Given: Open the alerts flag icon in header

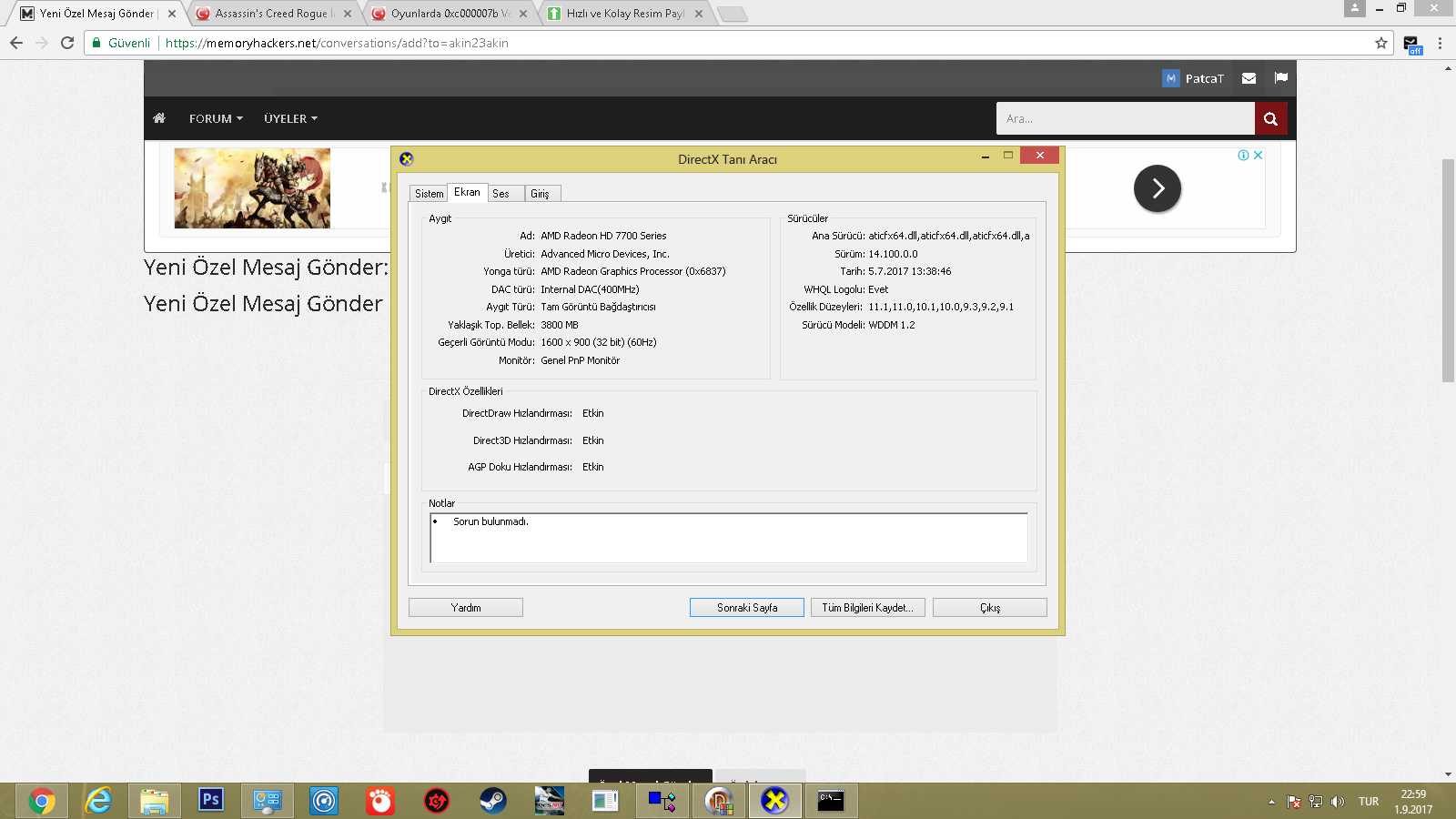Looking at the screenshot, I should pyautogui.click(x=1281, y=78).
